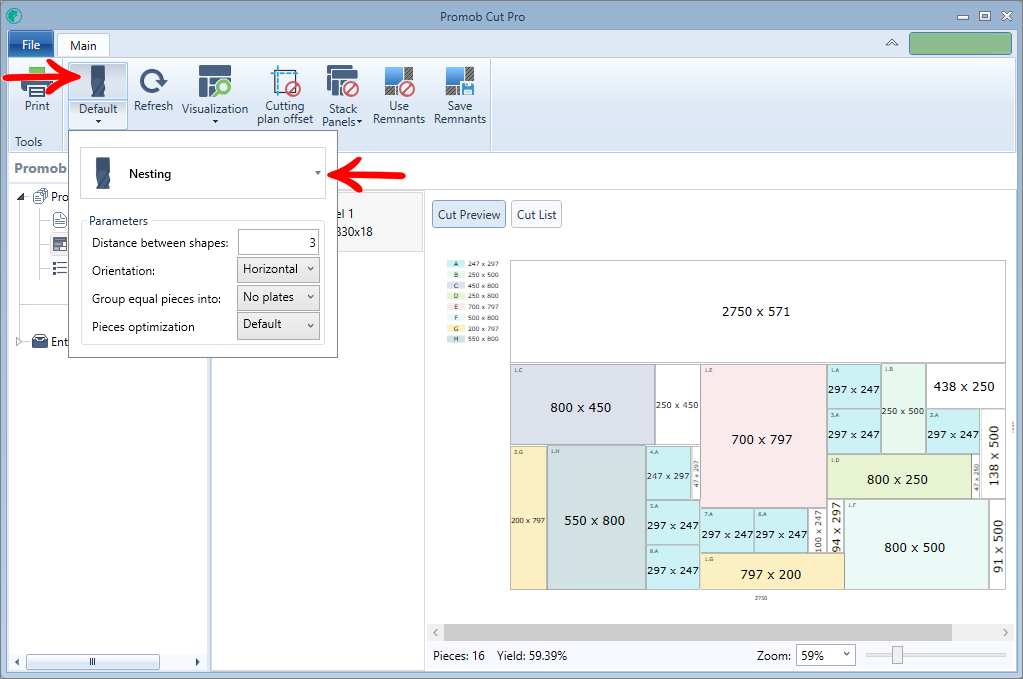Click the Promob Cut Pro app icon in the title bar
Image resolution: width=1023 pixels, height=679 pixels.
tap(14, 16)
